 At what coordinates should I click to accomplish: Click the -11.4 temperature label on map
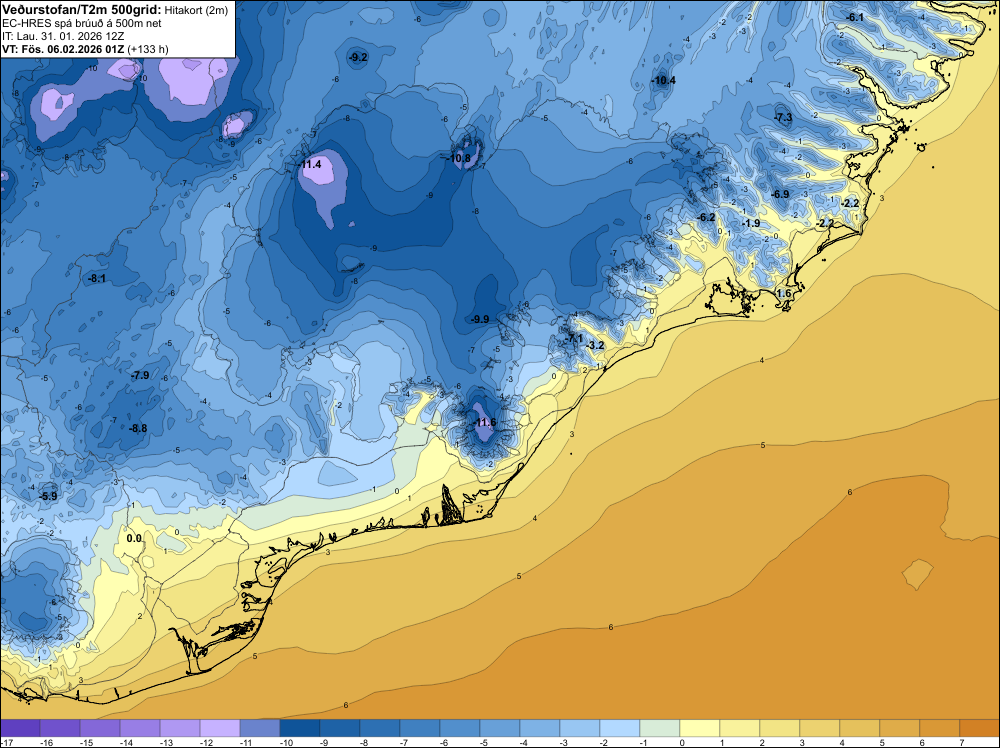[311, 165]
